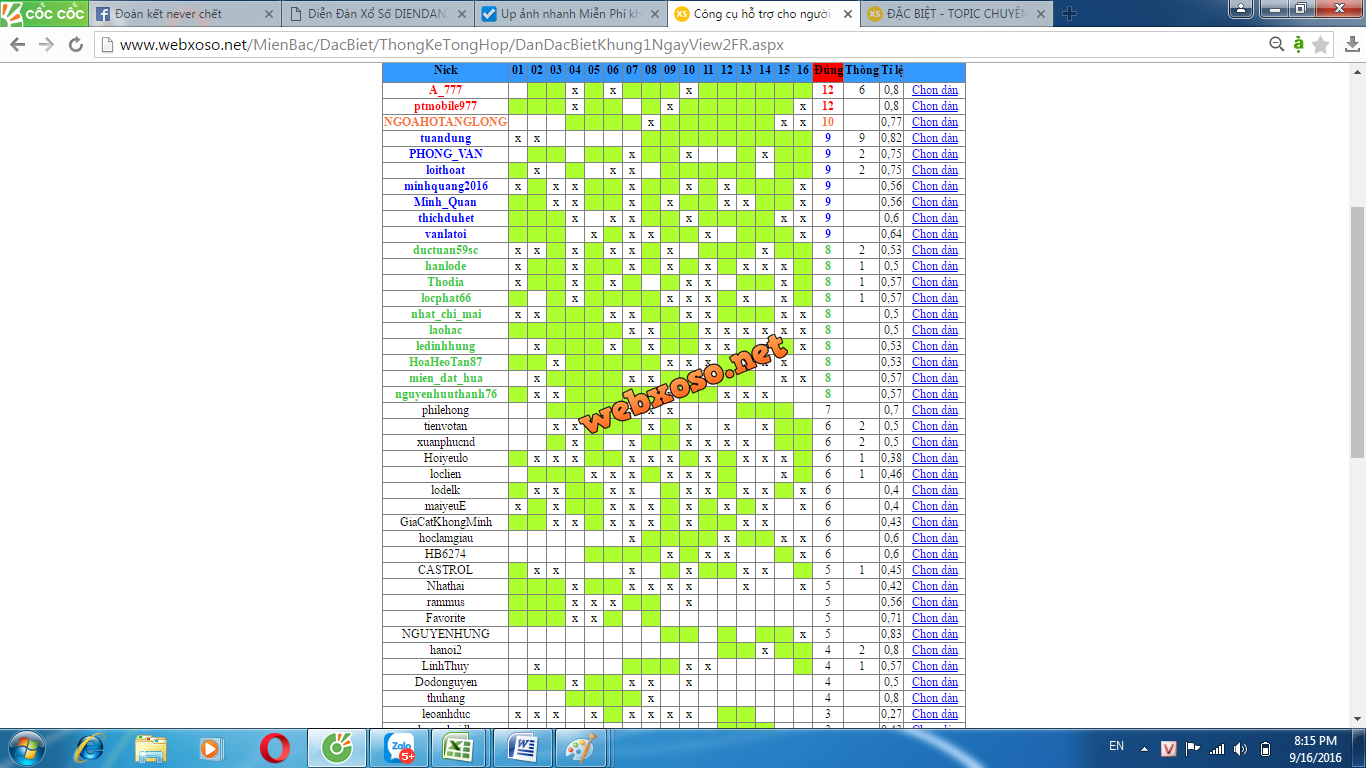The width and height of the screenshot is (1366, 768).
Task: Open the zoom magnifier icon in address bar
Action: [1276, 45]
